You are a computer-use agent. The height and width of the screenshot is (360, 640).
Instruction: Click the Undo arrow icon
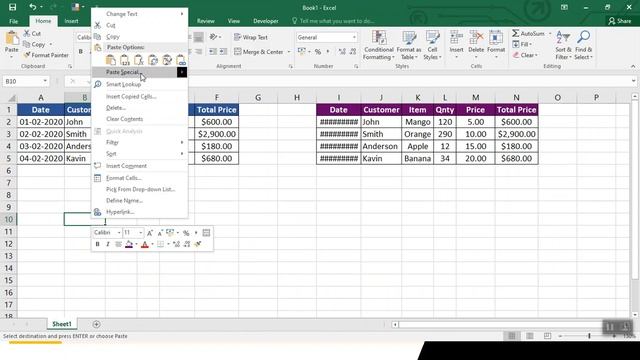click(x=33, y=7)
